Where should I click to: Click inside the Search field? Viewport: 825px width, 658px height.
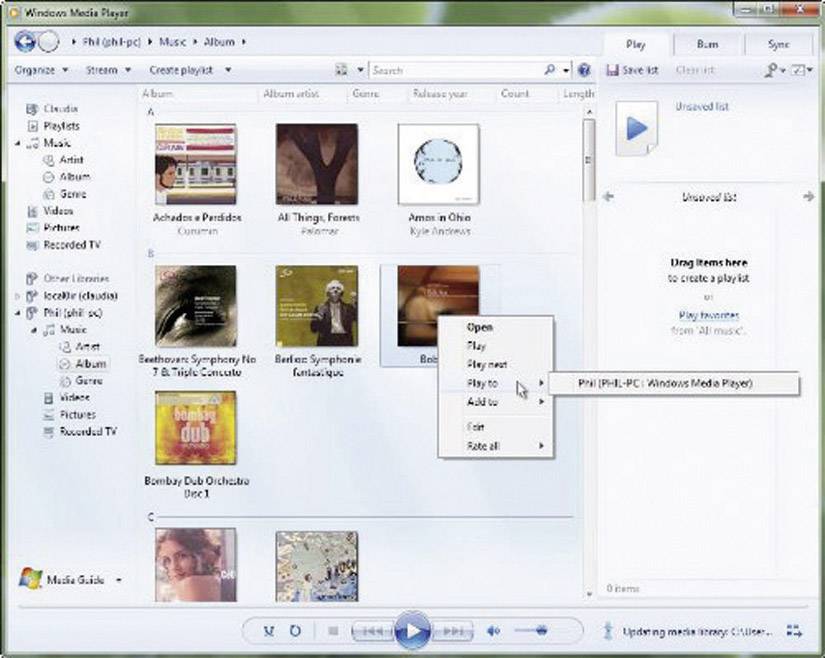(457, 70)
